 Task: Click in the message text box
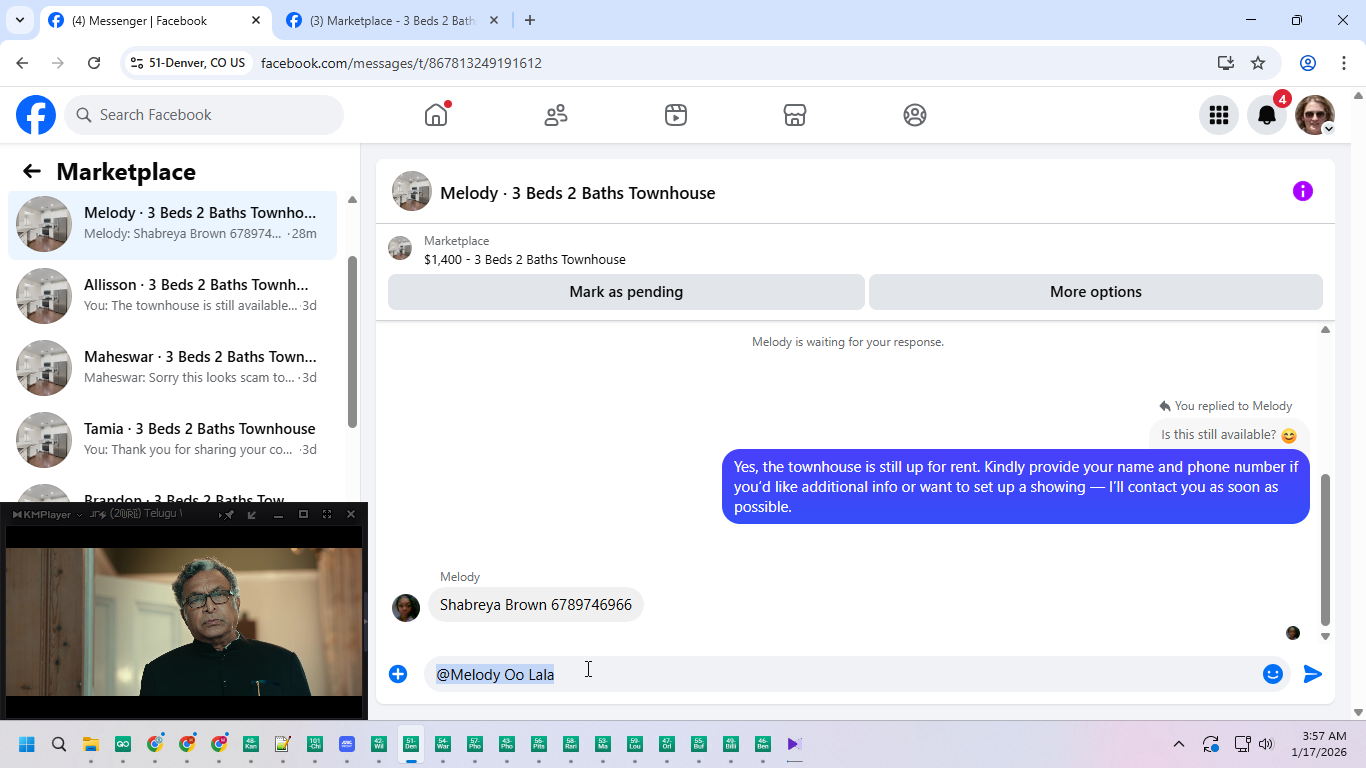tap(840, 674)
